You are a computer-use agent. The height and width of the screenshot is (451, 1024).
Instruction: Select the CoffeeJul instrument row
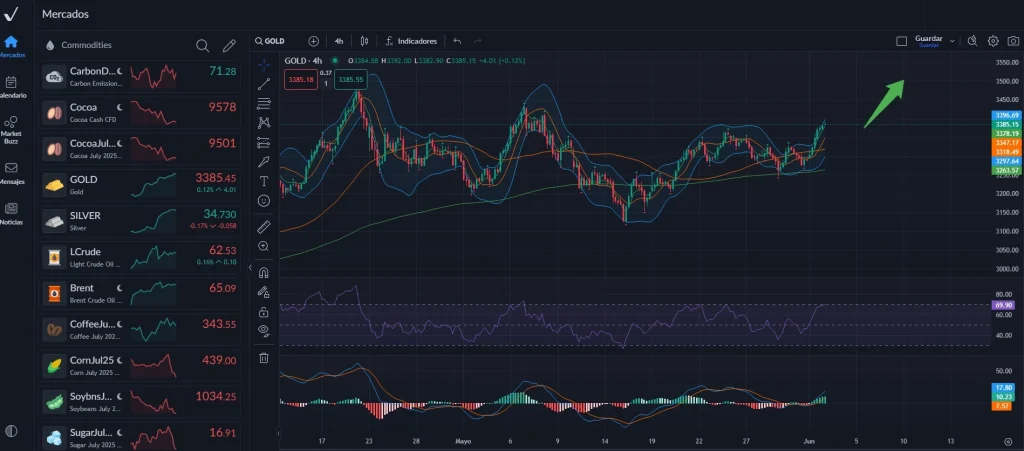point(140,330)
